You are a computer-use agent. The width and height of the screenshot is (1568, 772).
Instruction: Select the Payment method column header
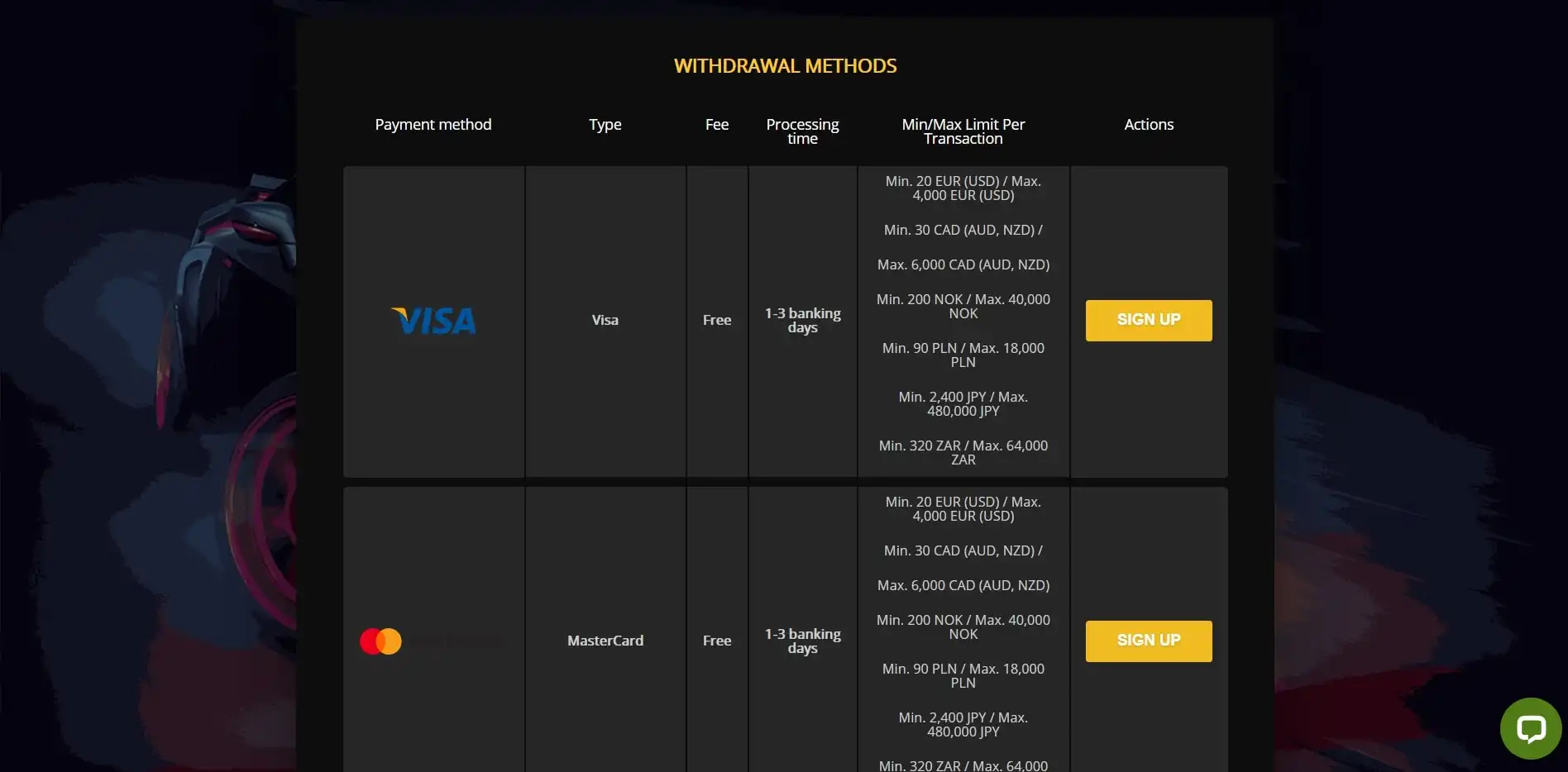[x=433, y=125]
